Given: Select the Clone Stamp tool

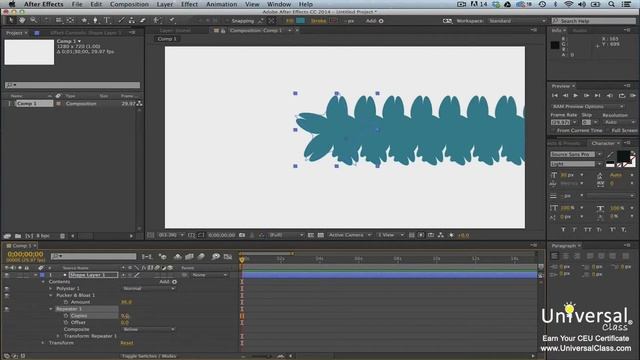Looking at the screenshot, I should pyautogui.click(x=132, y=20).
